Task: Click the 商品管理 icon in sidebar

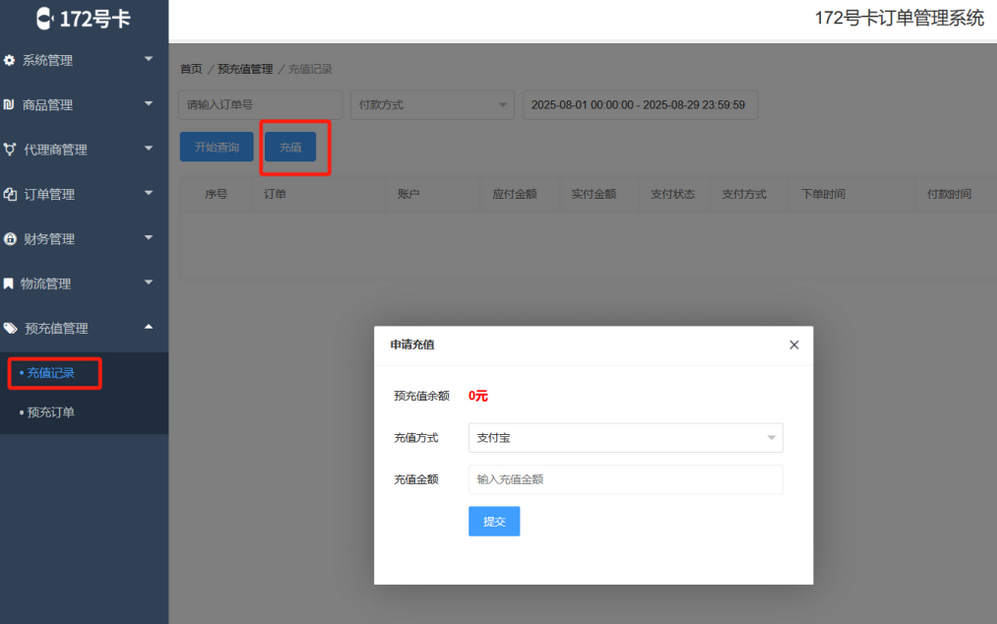Action: (12, 104)
